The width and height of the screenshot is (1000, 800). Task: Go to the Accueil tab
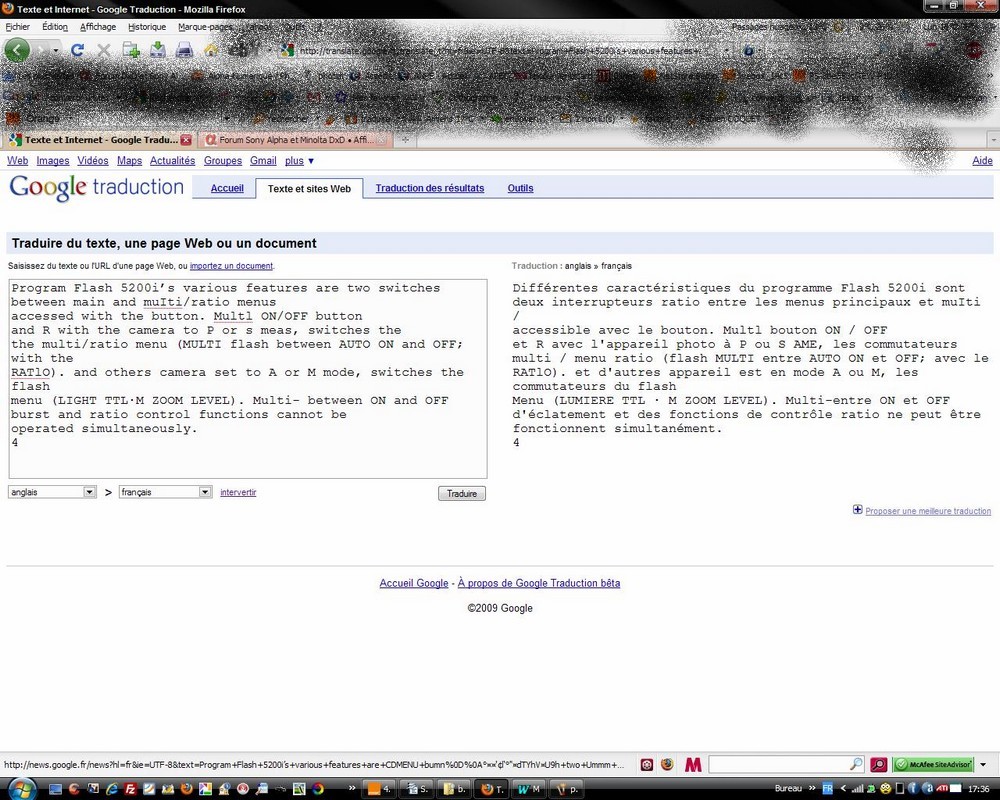[x=227, y=188]
